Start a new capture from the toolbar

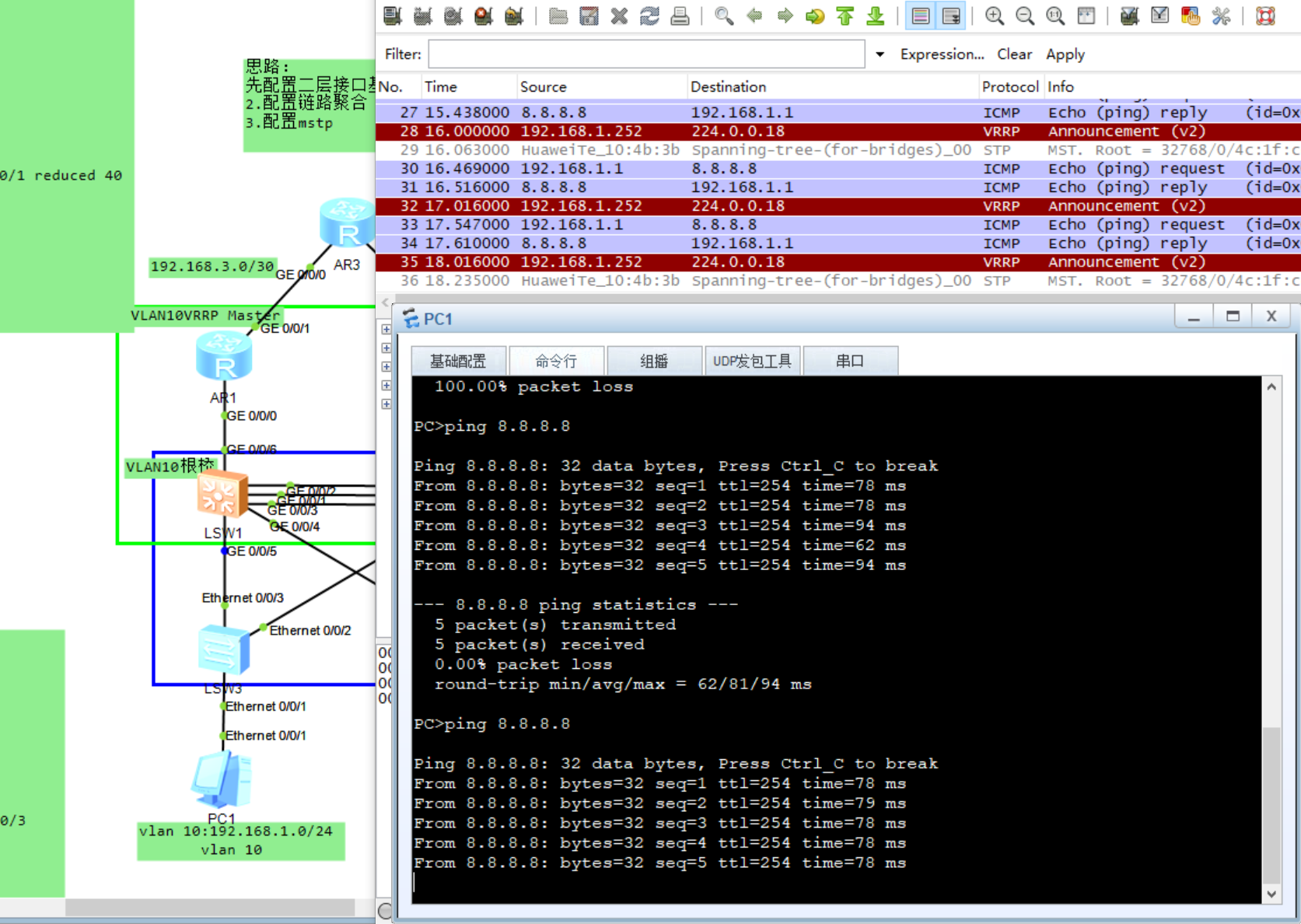pos(453,16)
